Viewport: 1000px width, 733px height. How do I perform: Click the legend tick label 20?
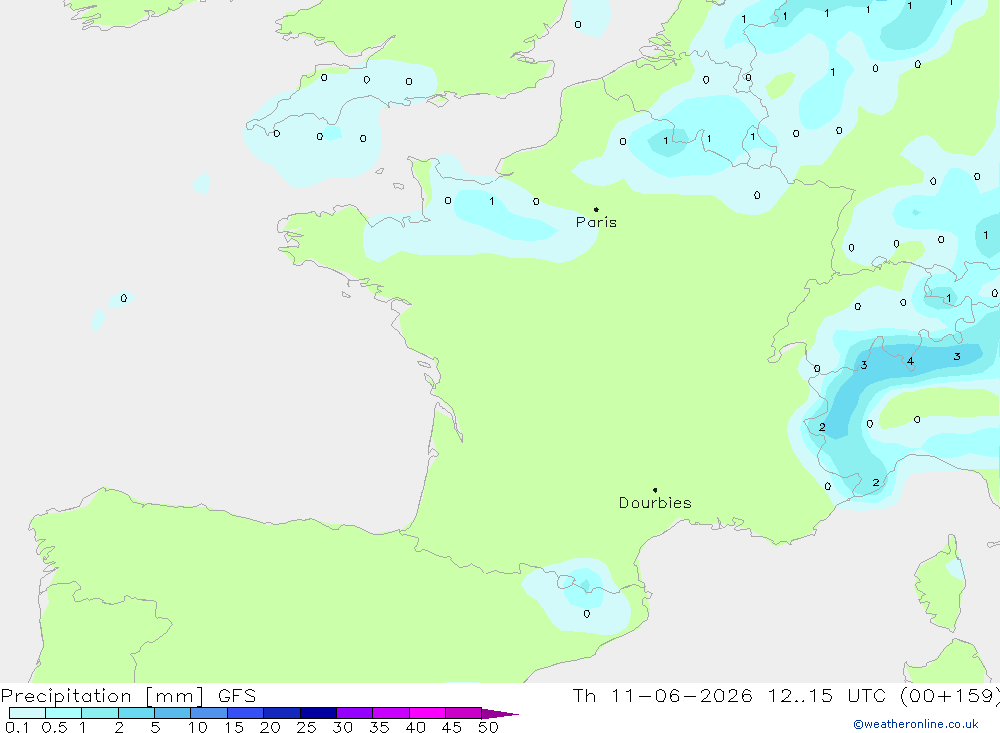coord(270,727)
